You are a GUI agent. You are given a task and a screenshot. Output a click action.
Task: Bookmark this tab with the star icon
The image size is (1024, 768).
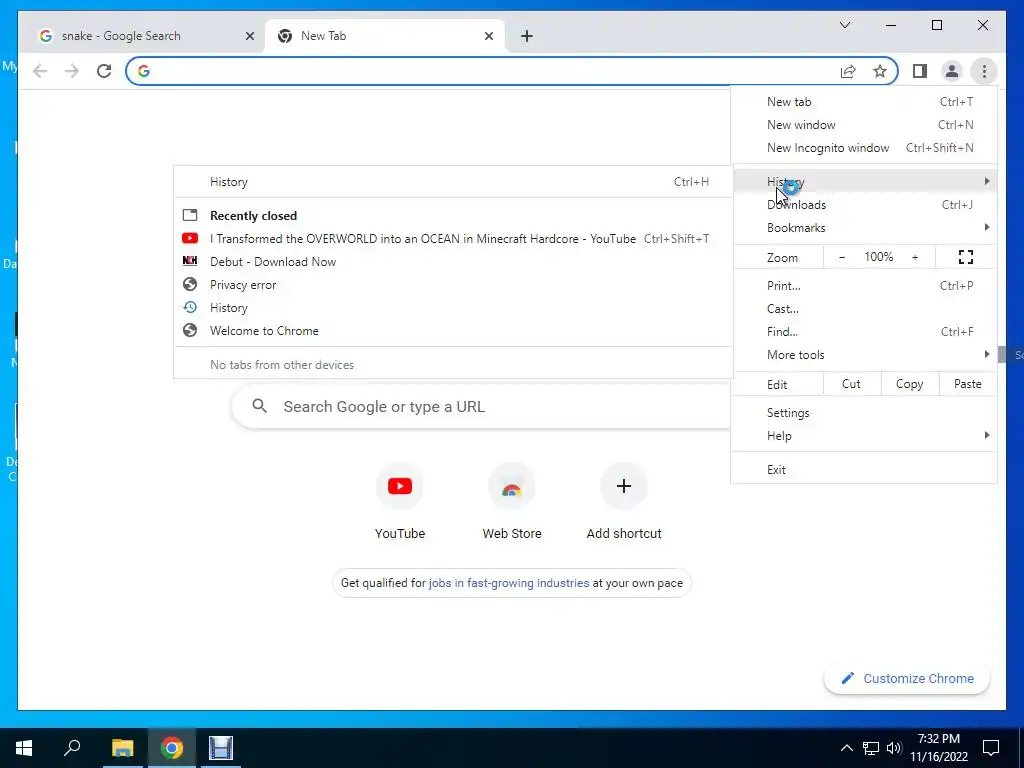tap(880, 71)
